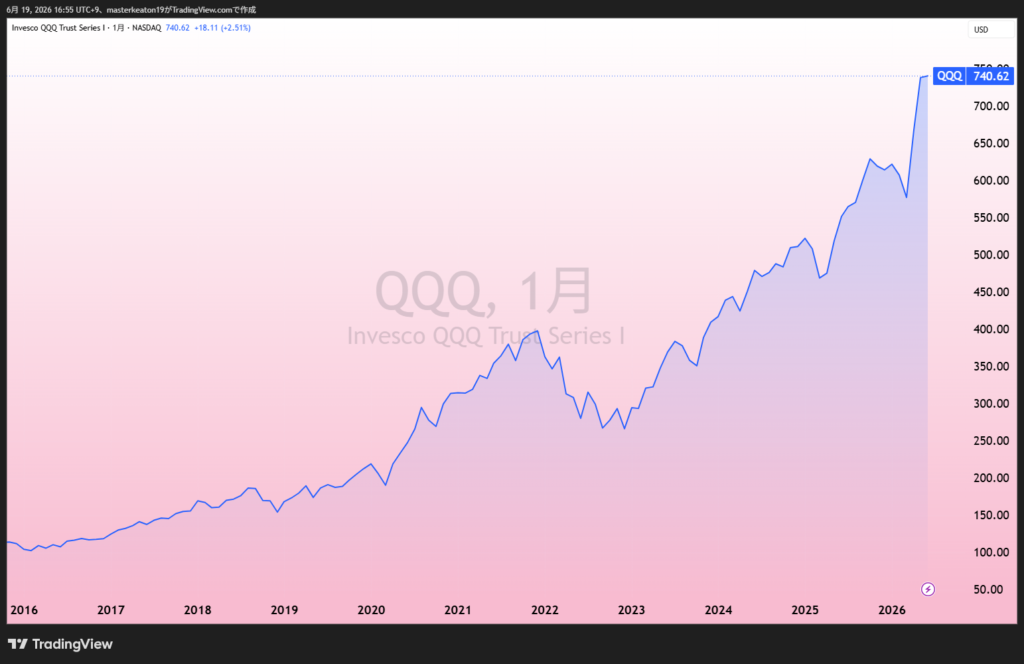Click the 400.00 price axis label
The height and width of the screenshot is (664, 1024).
click(991, 329)
